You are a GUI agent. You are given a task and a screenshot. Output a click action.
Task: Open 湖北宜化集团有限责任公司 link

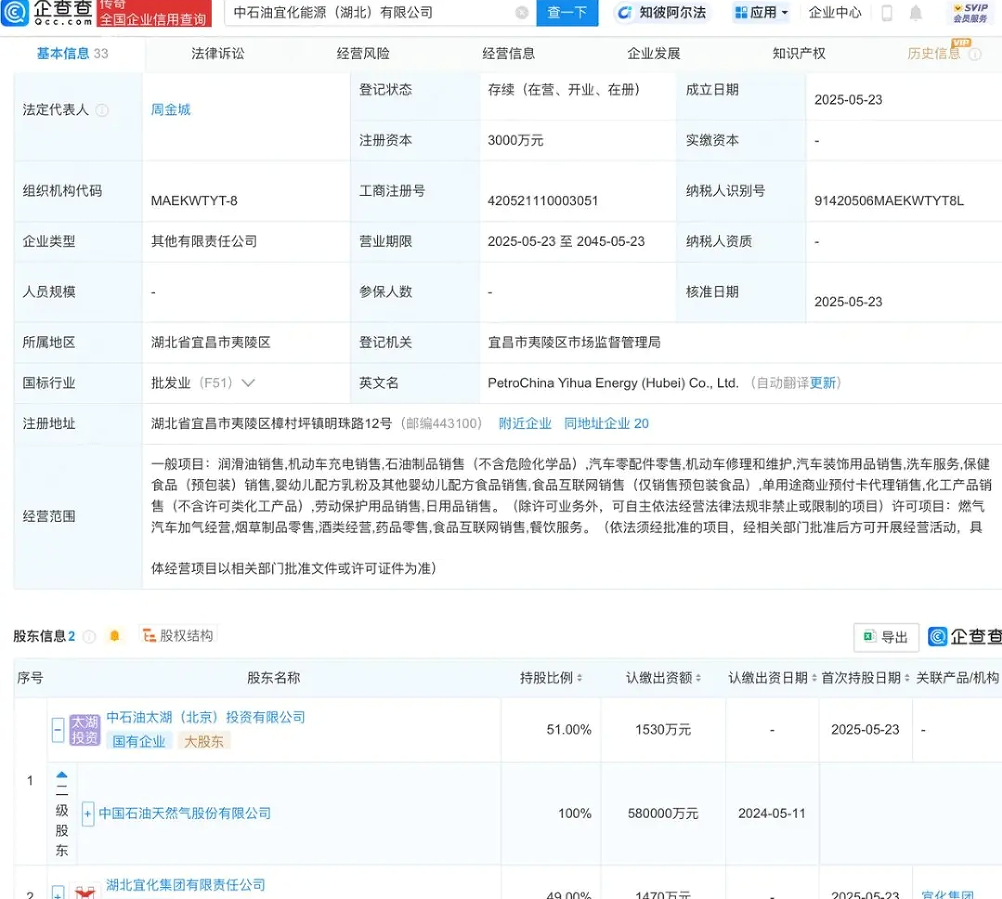tap(185, 885)
